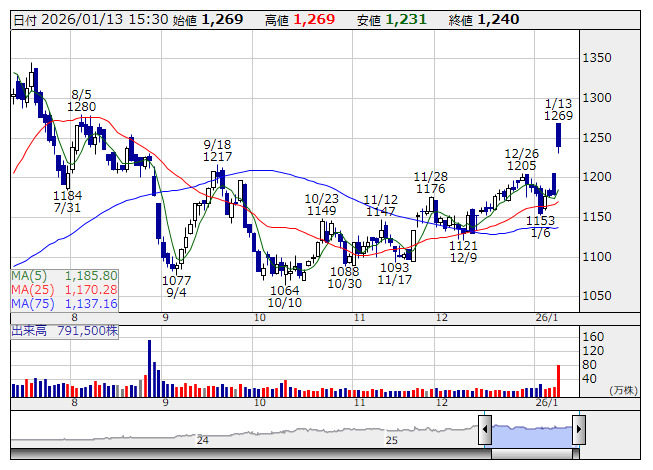Click the 9/18 1217 peak label
This screenshot has width=653, height=470.
(217, 151)
